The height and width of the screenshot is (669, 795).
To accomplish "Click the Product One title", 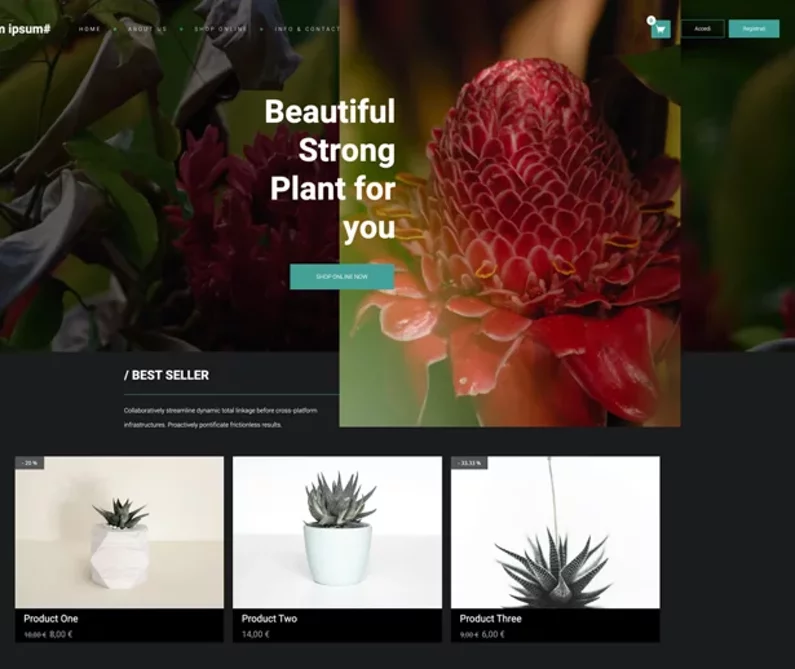I will pyautogui.click(x=51, y=618).
